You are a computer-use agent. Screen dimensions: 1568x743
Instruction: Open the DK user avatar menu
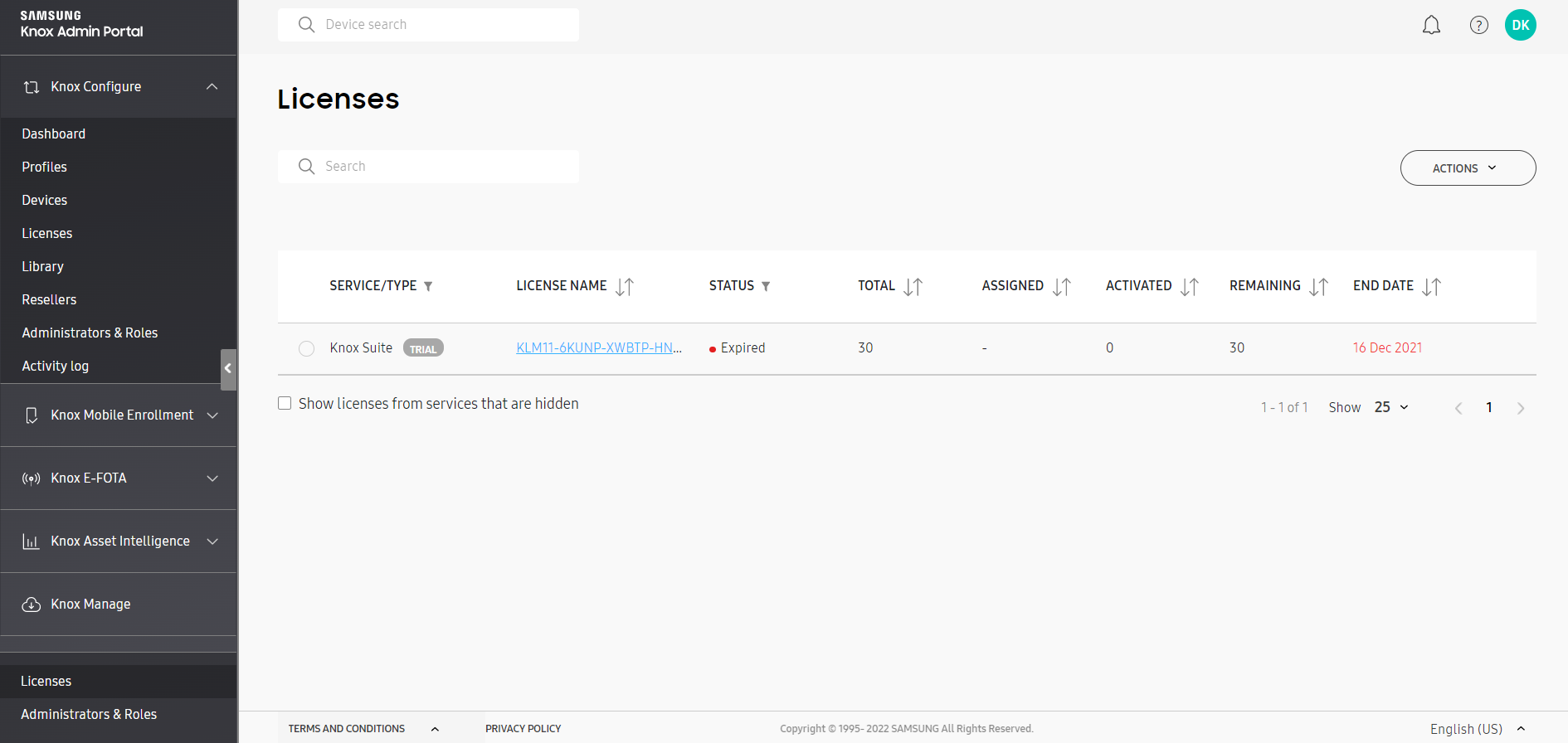point(1520,25)
